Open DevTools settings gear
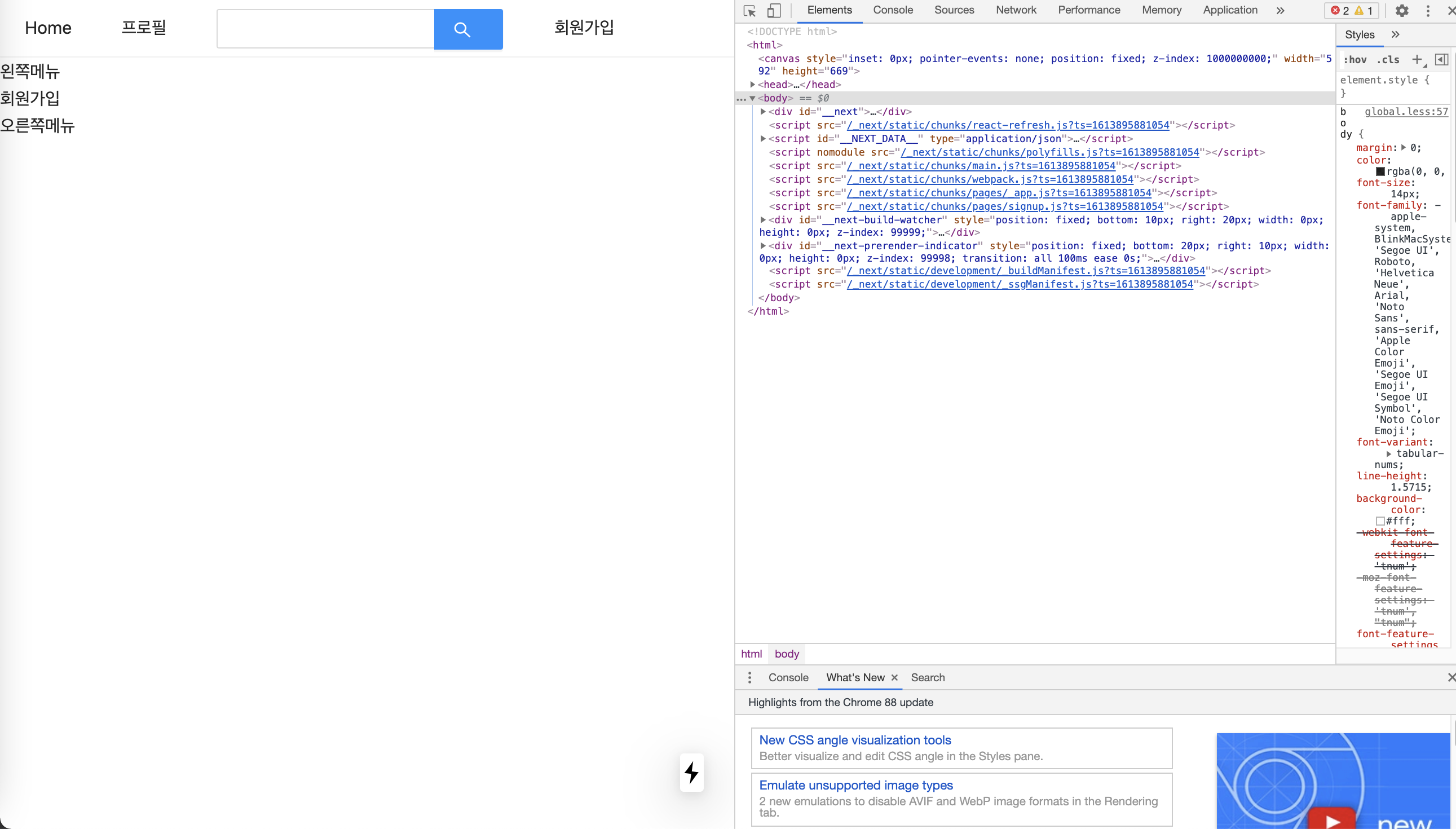1456x829 pixels. (1402, 11)
